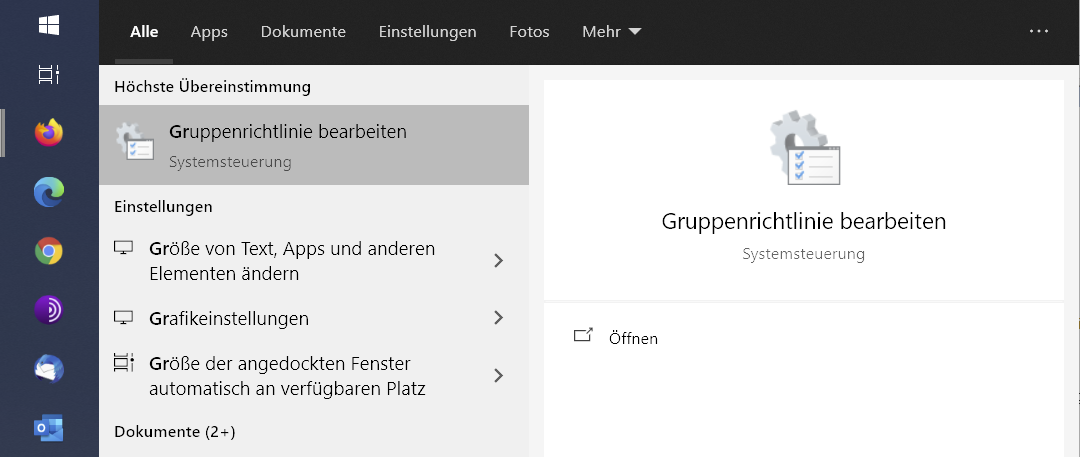Click the snap icon beside Größe der angedockten Fenster
Viewport: 1080px width, 457px height.
[123, 362]
